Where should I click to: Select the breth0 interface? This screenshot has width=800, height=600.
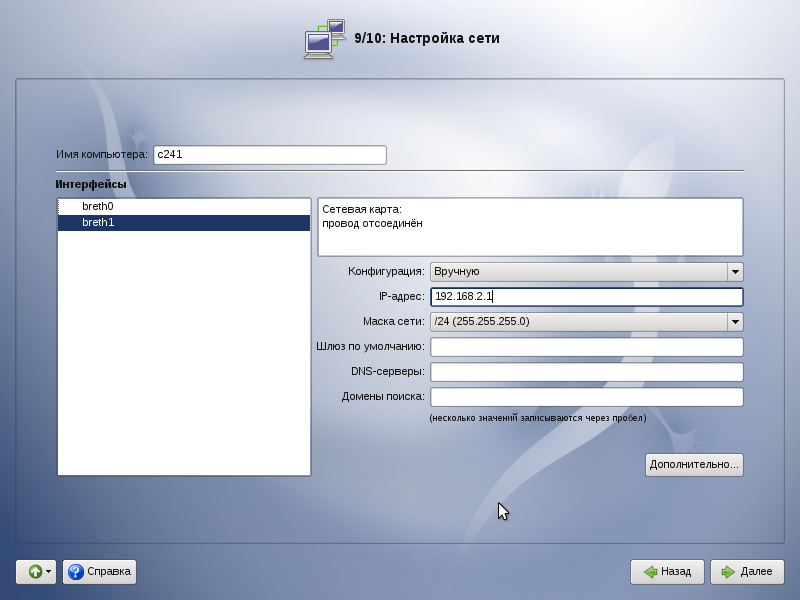click(98, 206)
